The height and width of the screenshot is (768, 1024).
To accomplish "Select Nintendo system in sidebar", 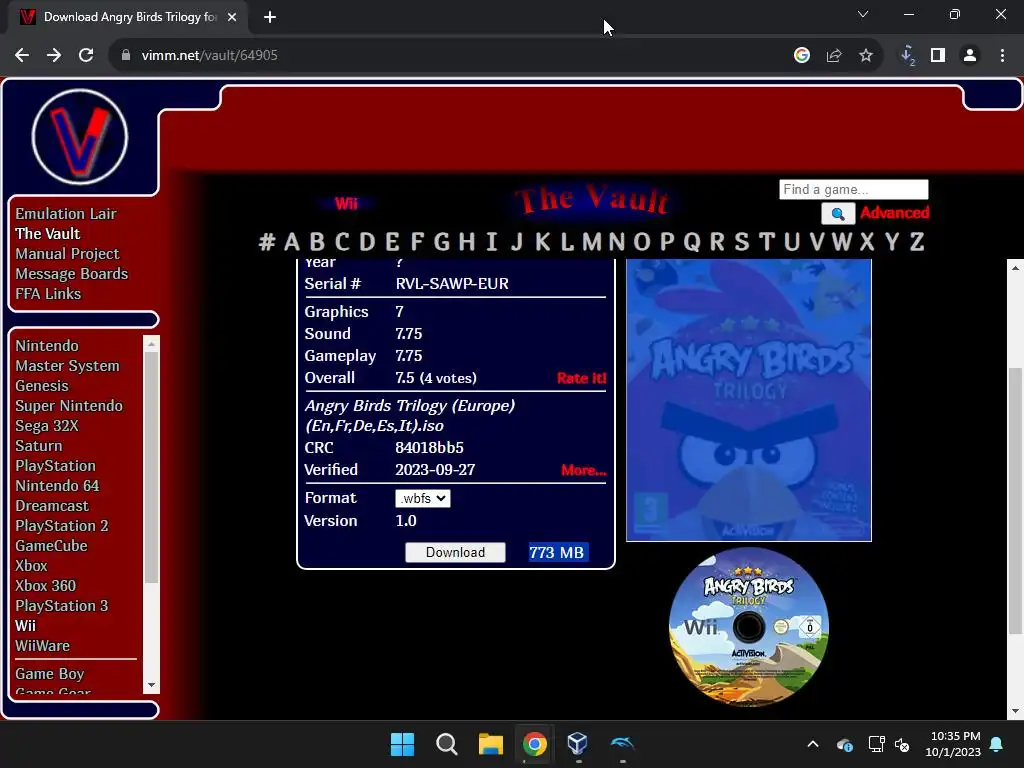I will pyautogui.click(x=47, y=345).
